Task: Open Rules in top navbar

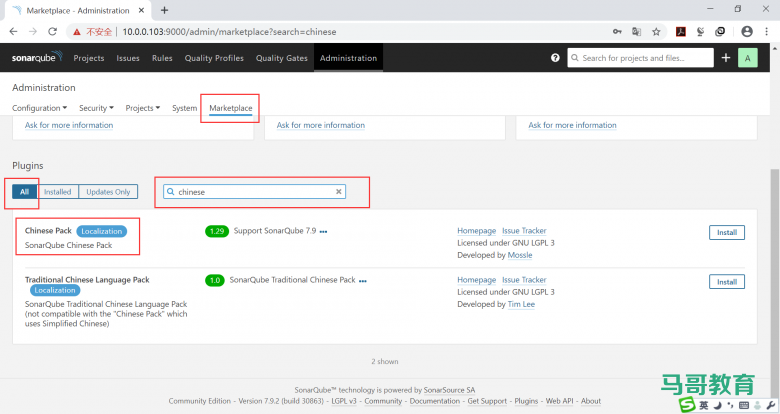Action: [162, 58]
